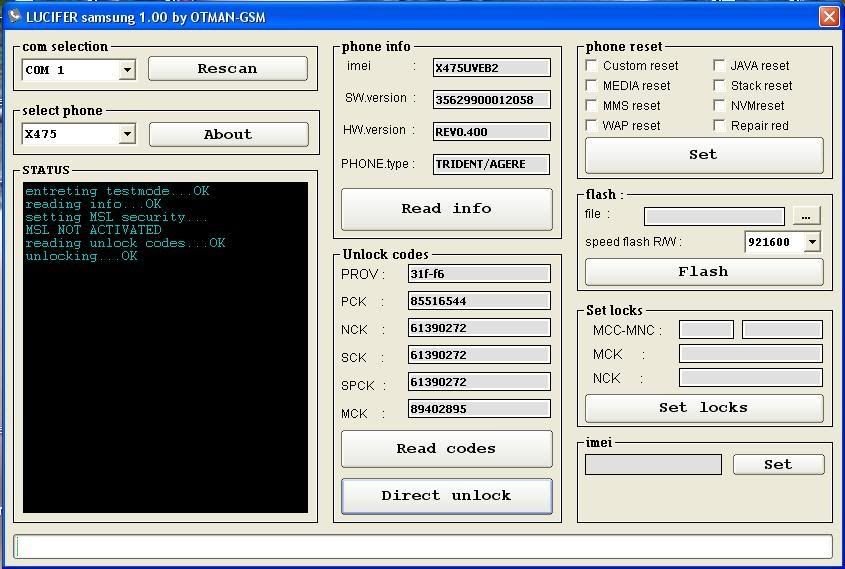Toggle the NVMreset checkbox
The height and width of the screenshot is (569, 845).
pos(718,105)
